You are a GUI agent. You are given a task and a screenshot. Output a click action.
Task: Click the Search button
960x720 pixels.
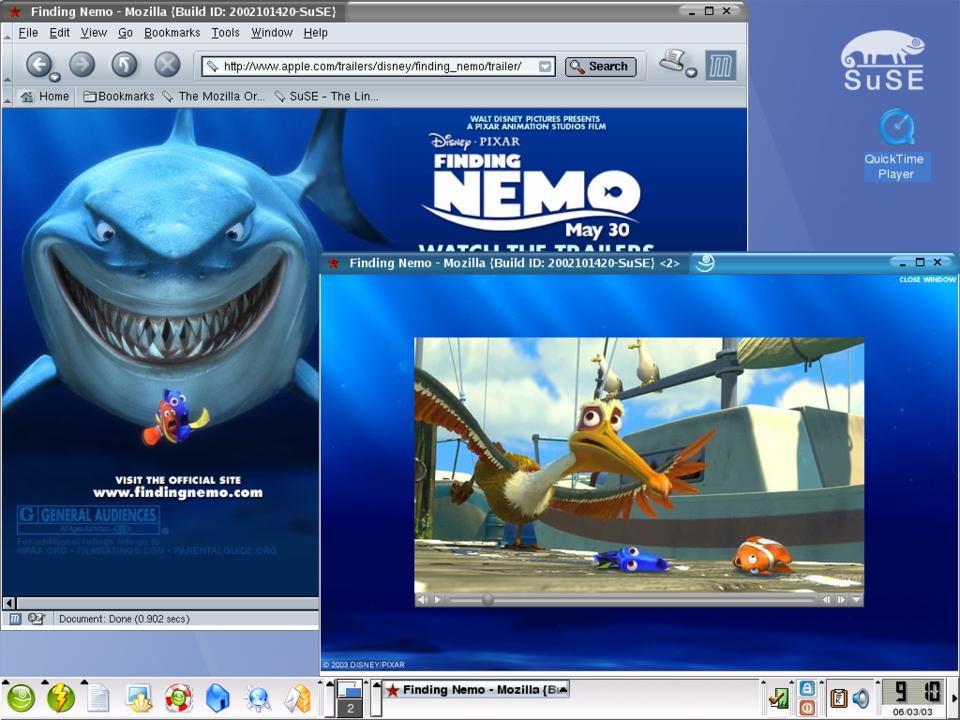(601, 67)
